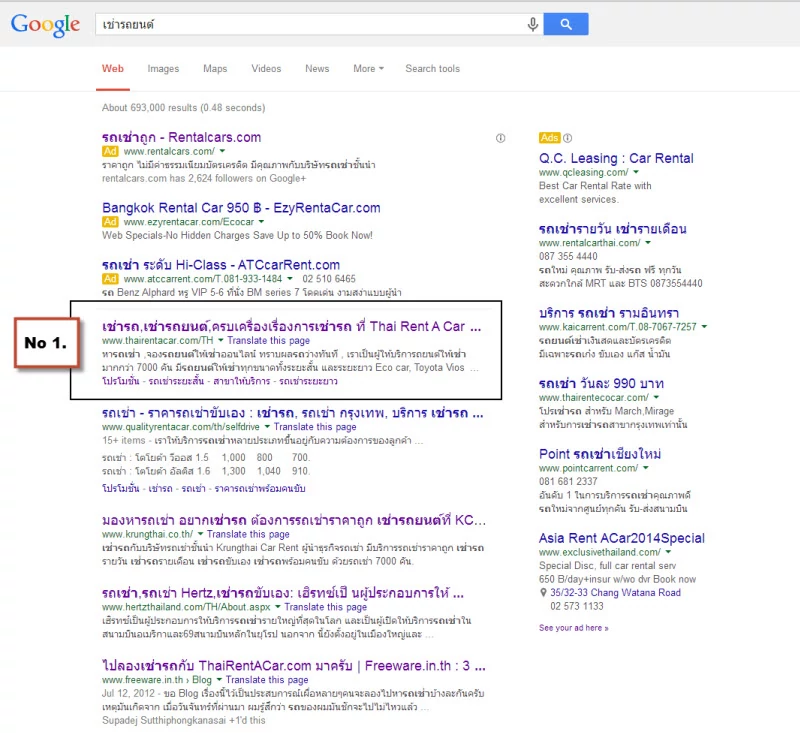Open the qualityrentacar.com selfdrive result title
Image resolution: width=800 pixels, height=733 pixels.
[292, 413]
